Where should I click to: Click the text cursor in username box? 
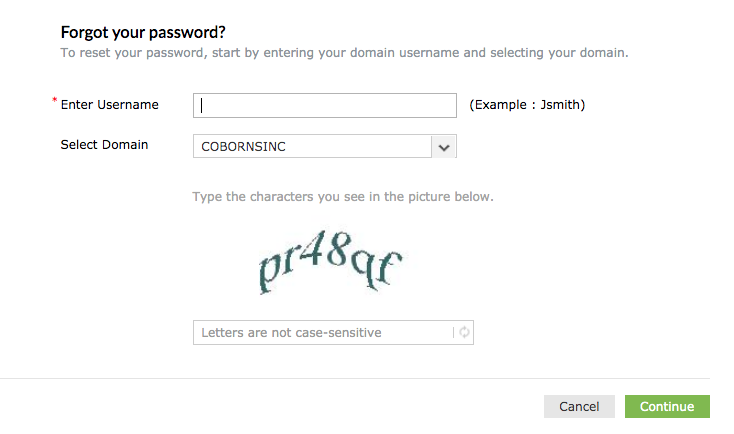201,105
